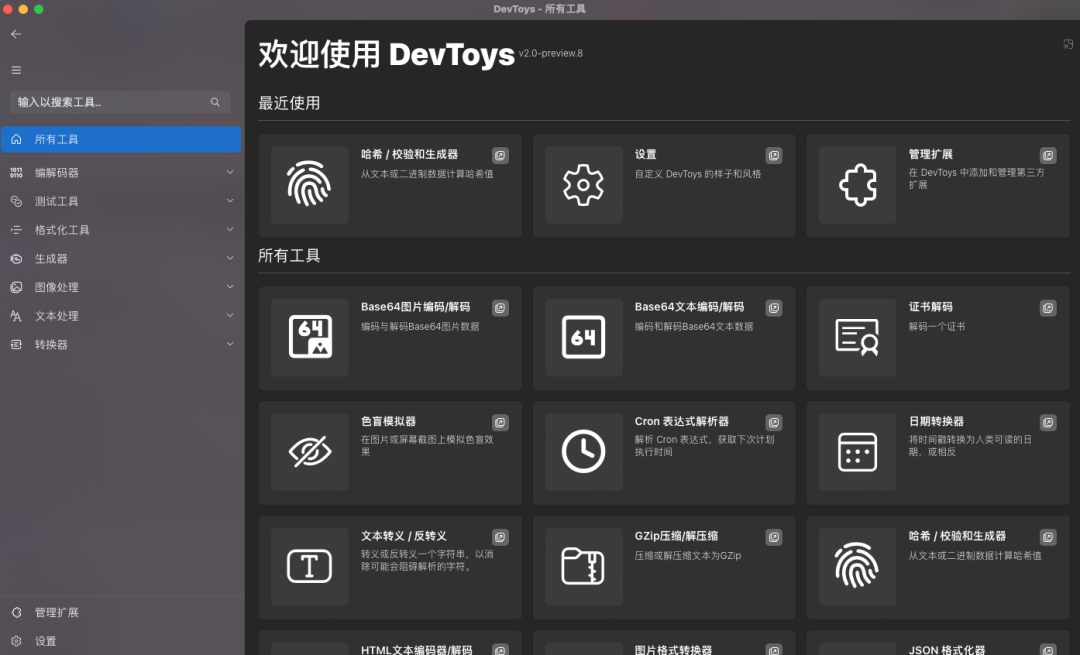Focus the tool search input field
This screenshot has height=655, width=1080.
pyautogui.click(x=120, y=102)
